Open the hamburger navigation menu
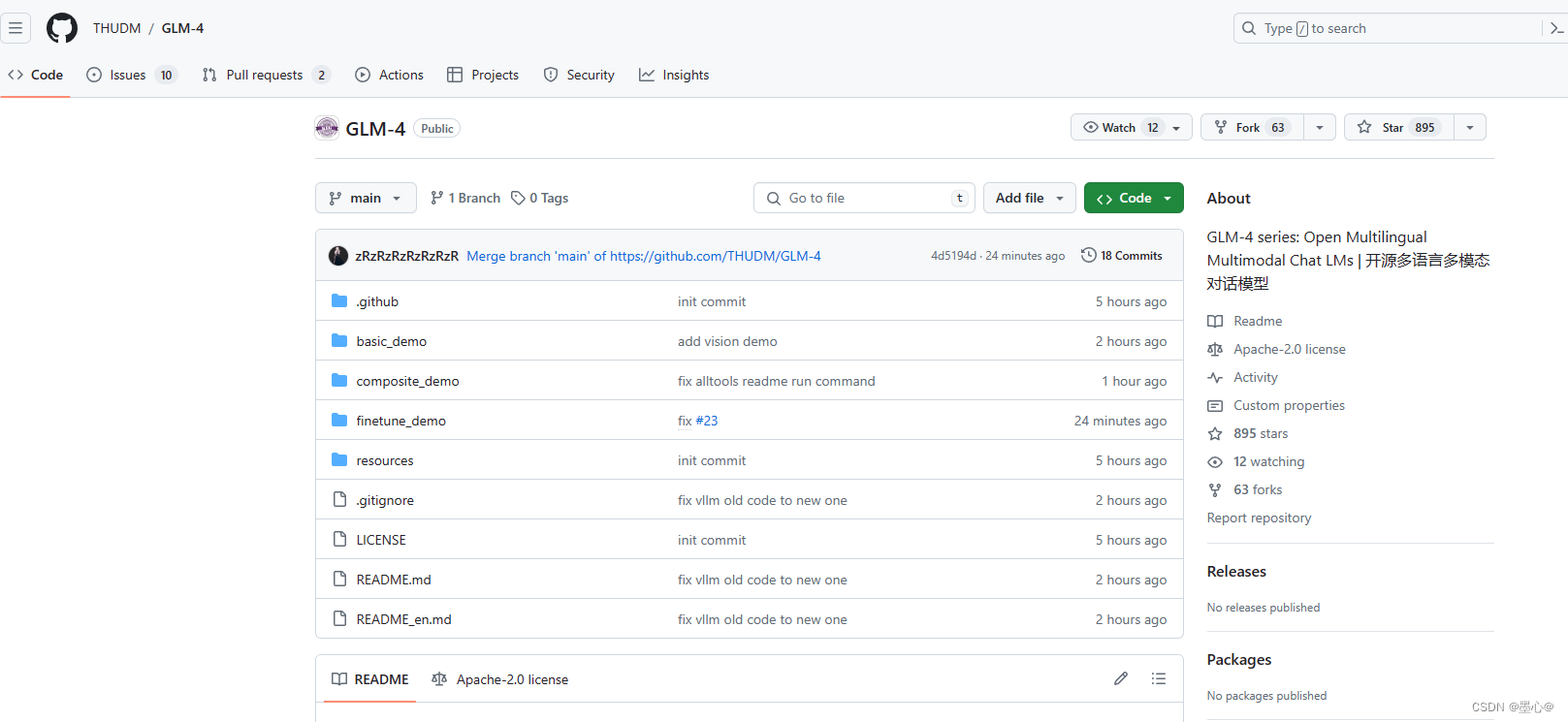The width and height of the screenshot is (1568, 722). click(x=16, y=28)
